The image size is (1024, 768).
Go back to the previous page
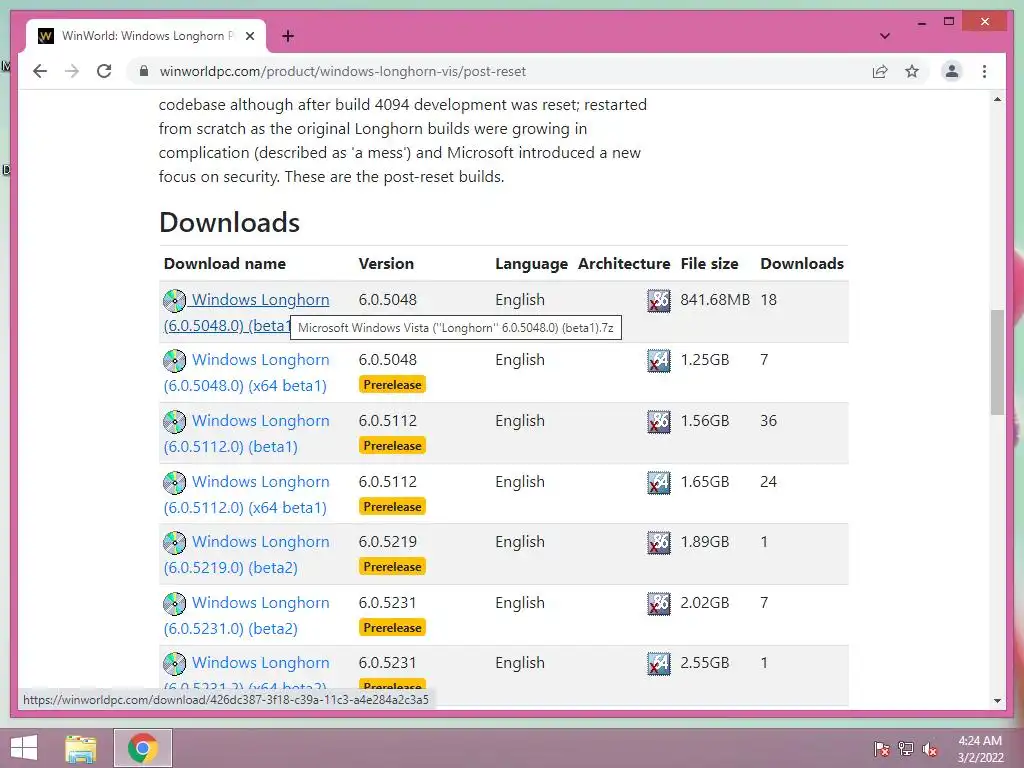40,71
